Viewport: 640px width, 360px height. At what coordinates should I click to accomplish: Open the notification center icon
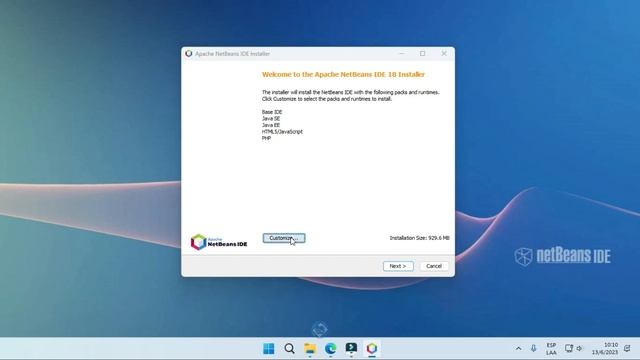[x=627, y=349]
